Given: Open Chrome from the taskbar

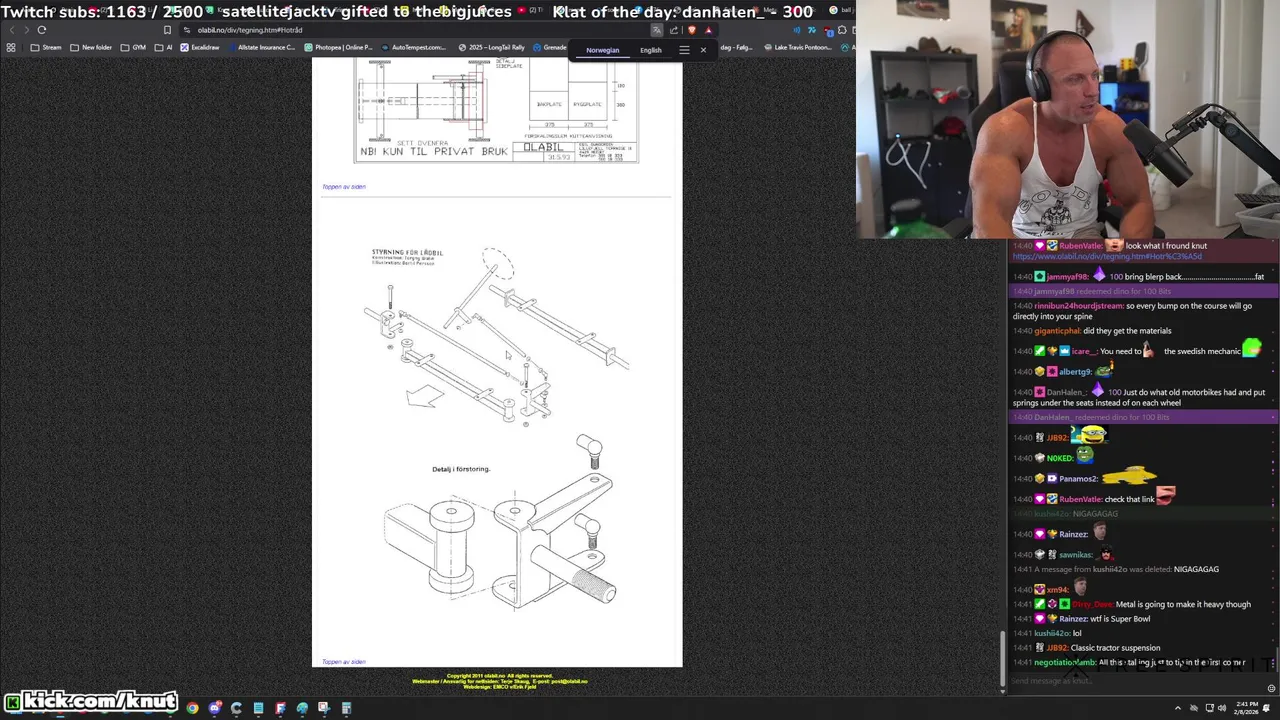Looking at the screenshot, I should point(193,708).
